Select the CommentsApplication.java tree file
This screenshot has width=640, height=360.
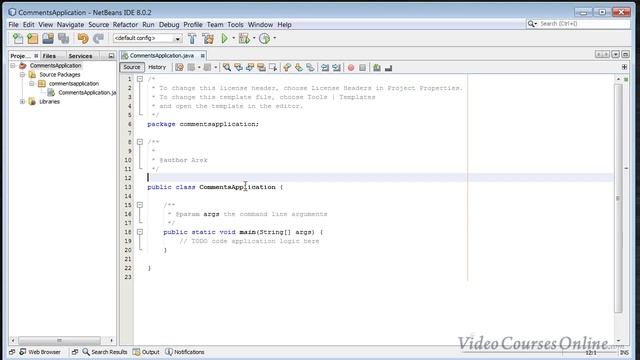[x=82, y=93]
